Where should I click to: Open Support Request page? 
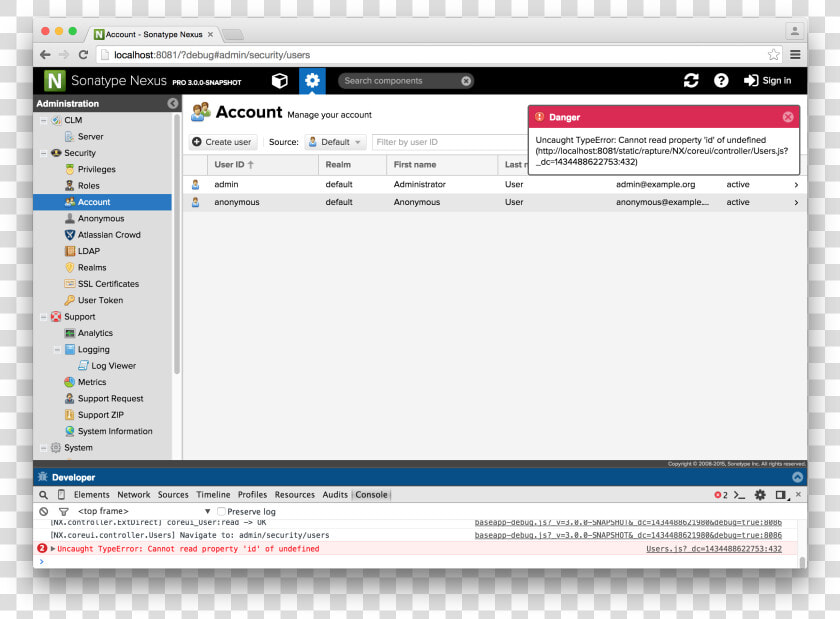[x=104, y=398]
